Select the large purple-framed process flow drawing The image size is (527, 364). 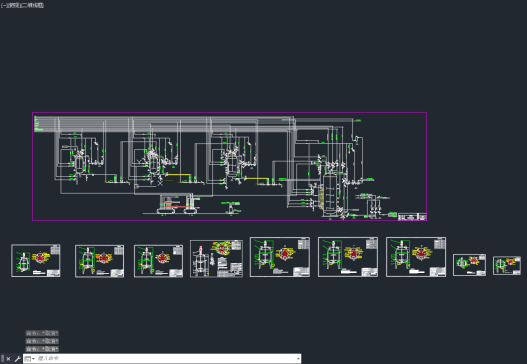point(230,166)
